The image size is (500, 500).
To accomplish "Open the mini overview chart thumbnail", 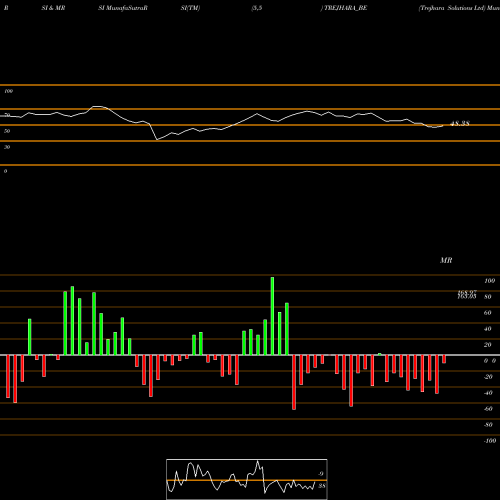I will [247, 479].
